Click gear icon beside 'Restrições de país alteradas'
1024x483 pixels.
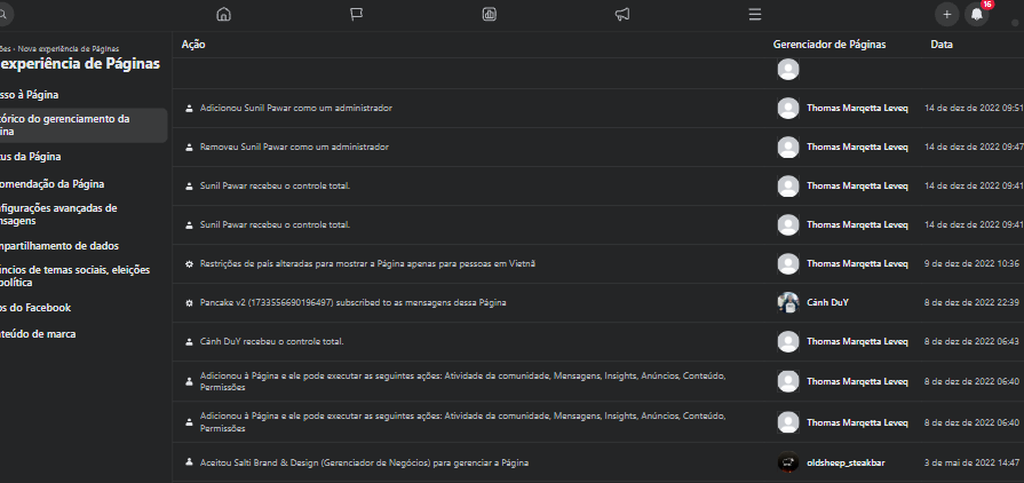[189, 264]
